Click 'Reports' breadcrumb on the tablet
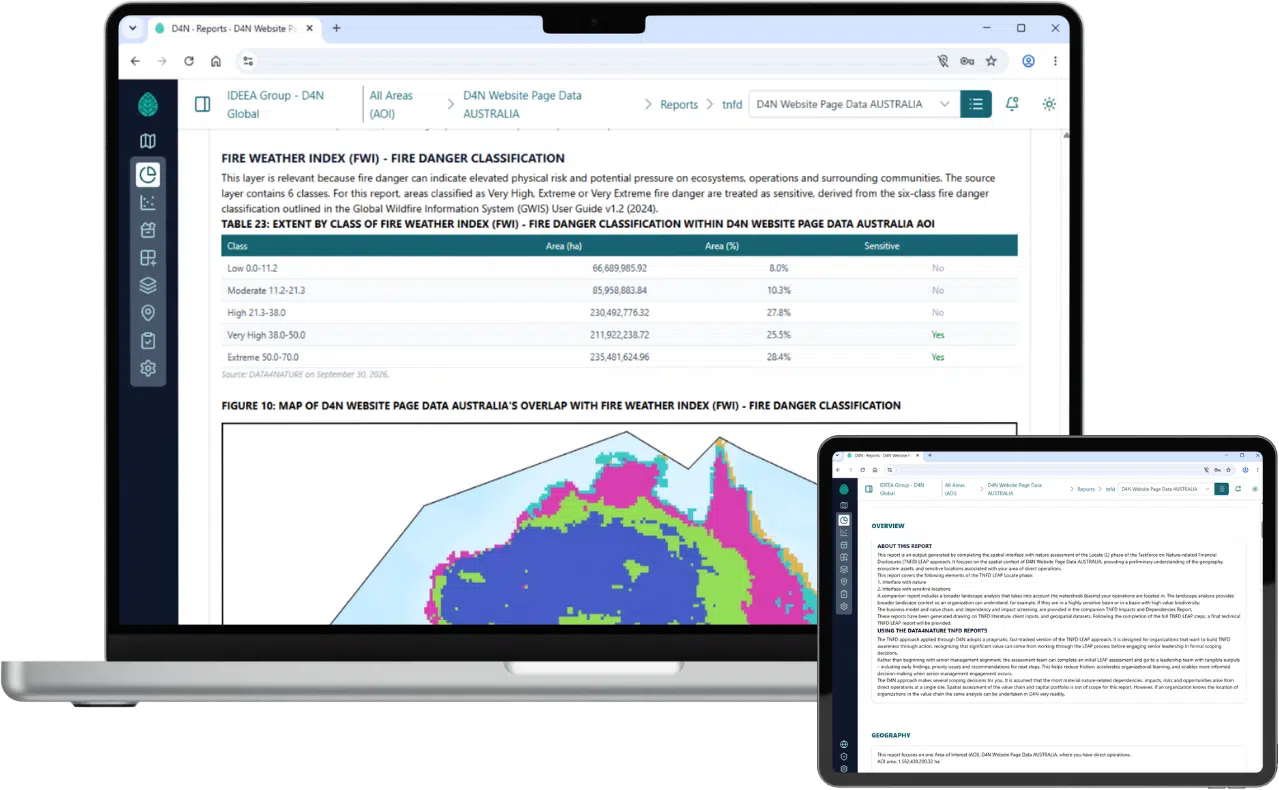The height and width of the screenshot is (790, 1279). 1086,489
